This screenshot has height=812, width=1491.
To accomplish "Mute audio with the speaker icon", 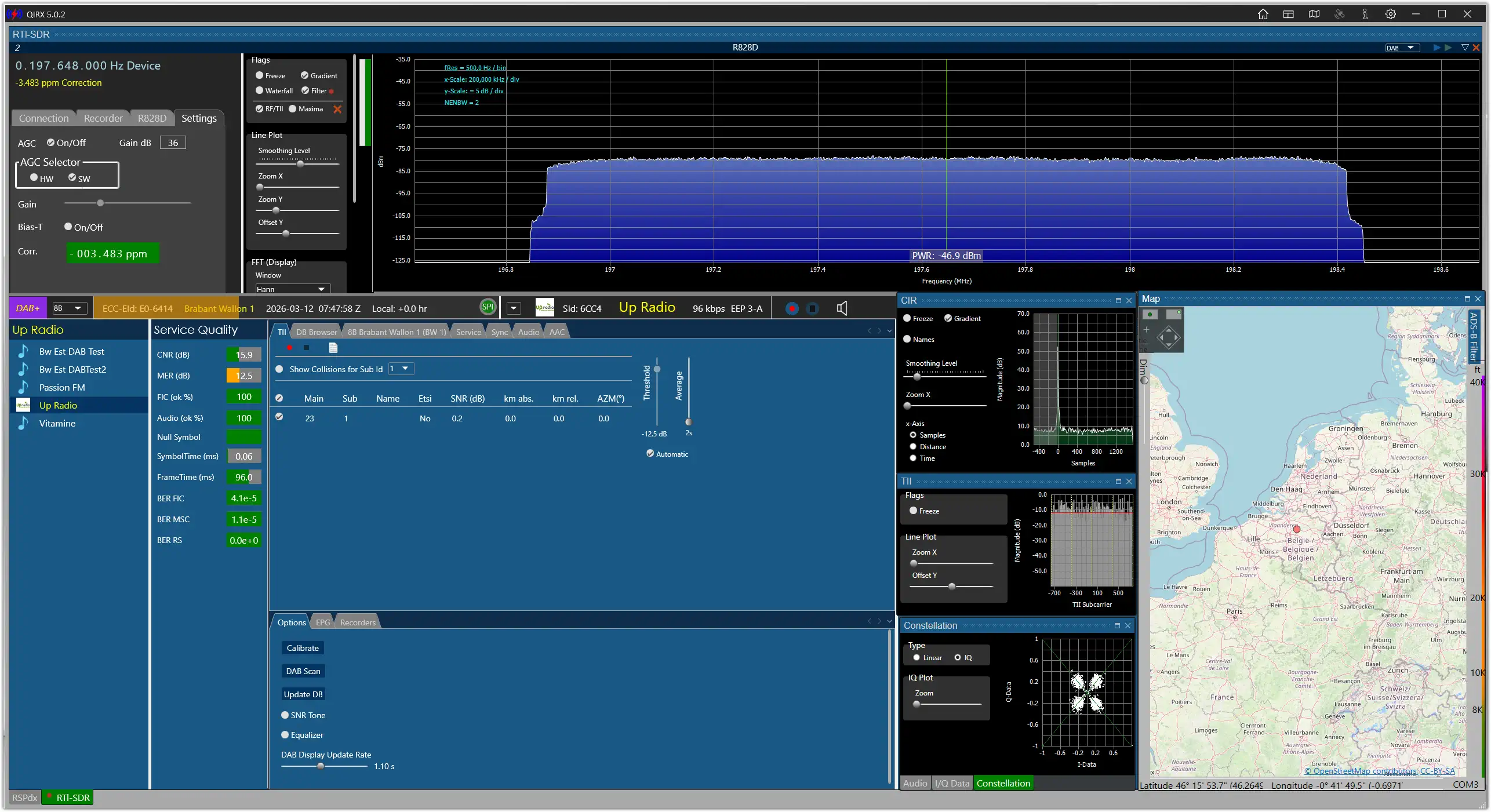I will pyautogui.click(x=842, y=308).
